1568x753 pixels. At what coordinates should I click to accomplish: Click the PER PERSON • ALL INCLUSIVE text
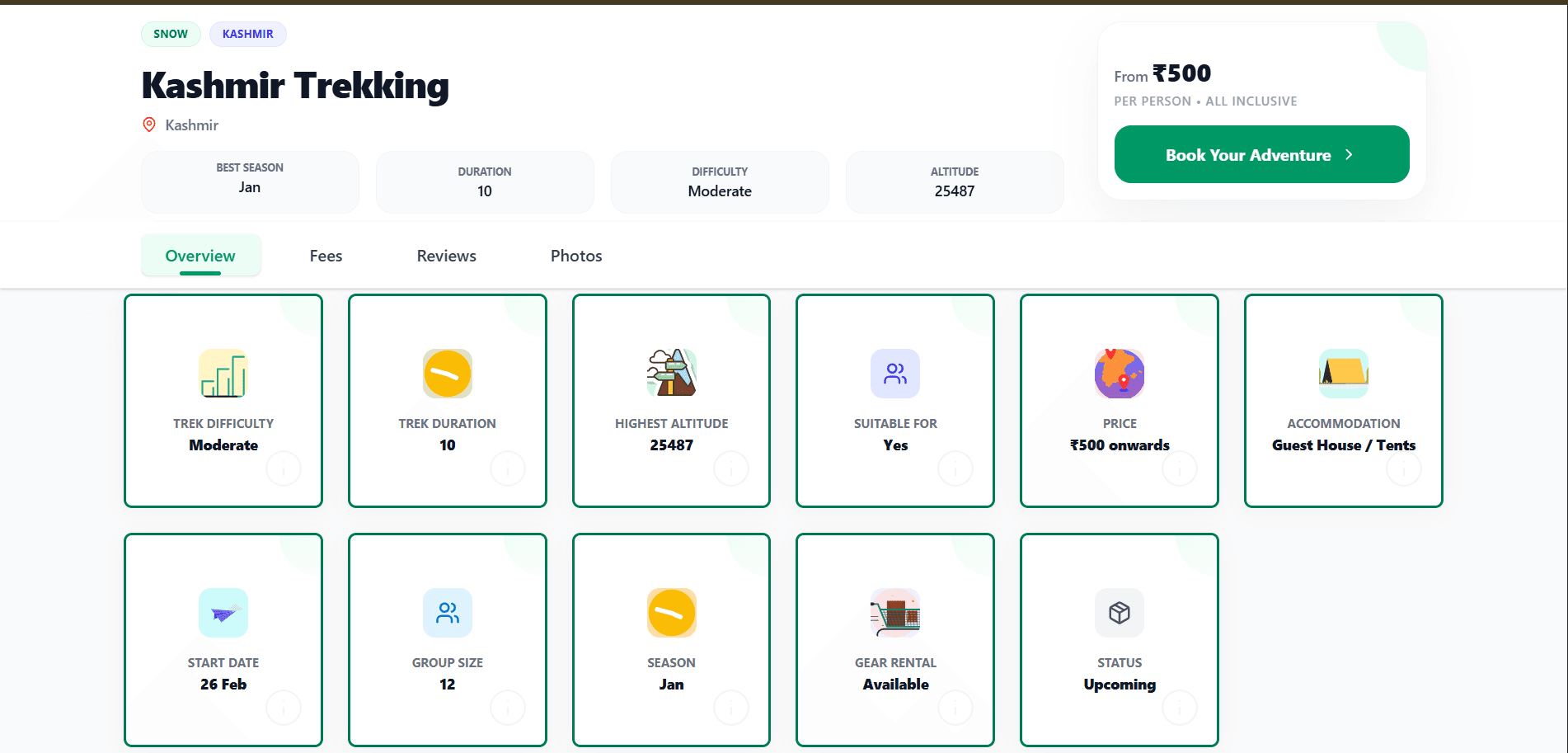coord(1205,101)
